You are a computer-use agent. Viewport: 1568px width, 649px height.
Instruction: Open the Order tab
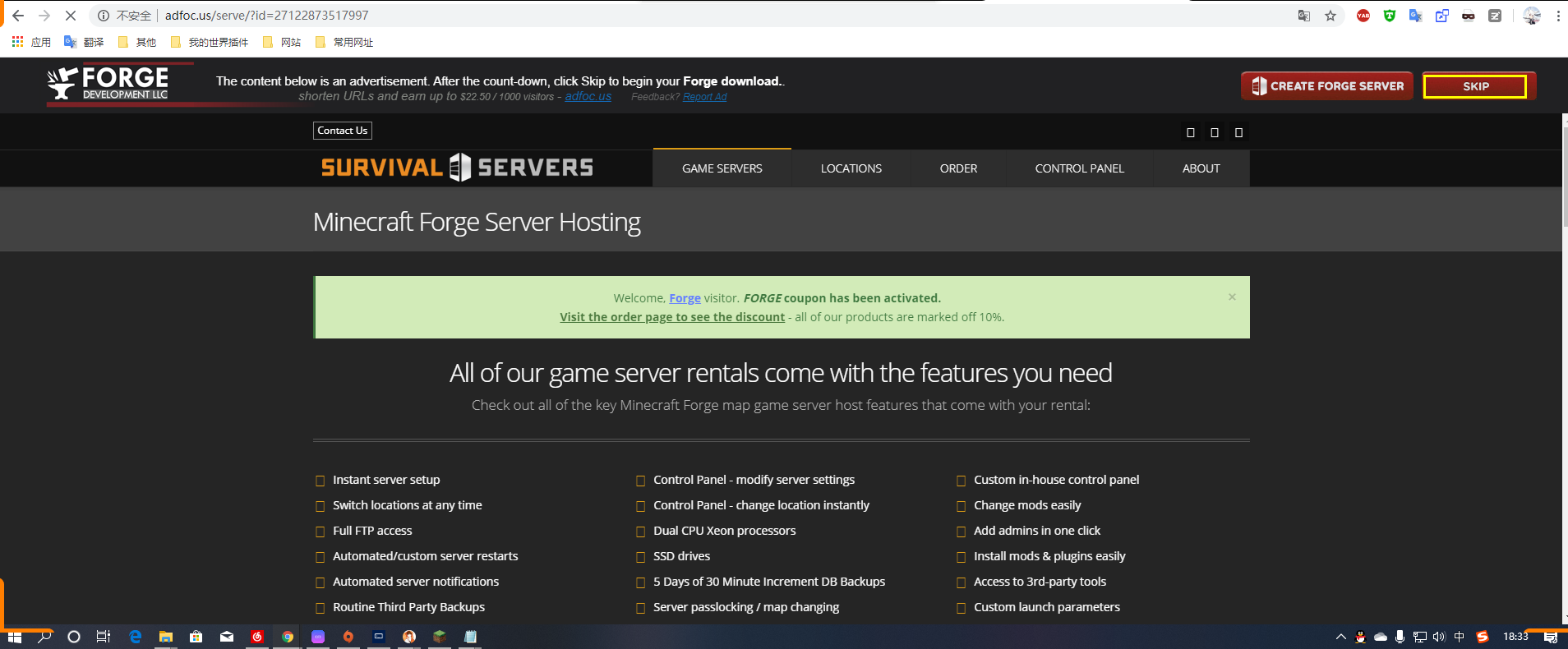tap(958, 168)
